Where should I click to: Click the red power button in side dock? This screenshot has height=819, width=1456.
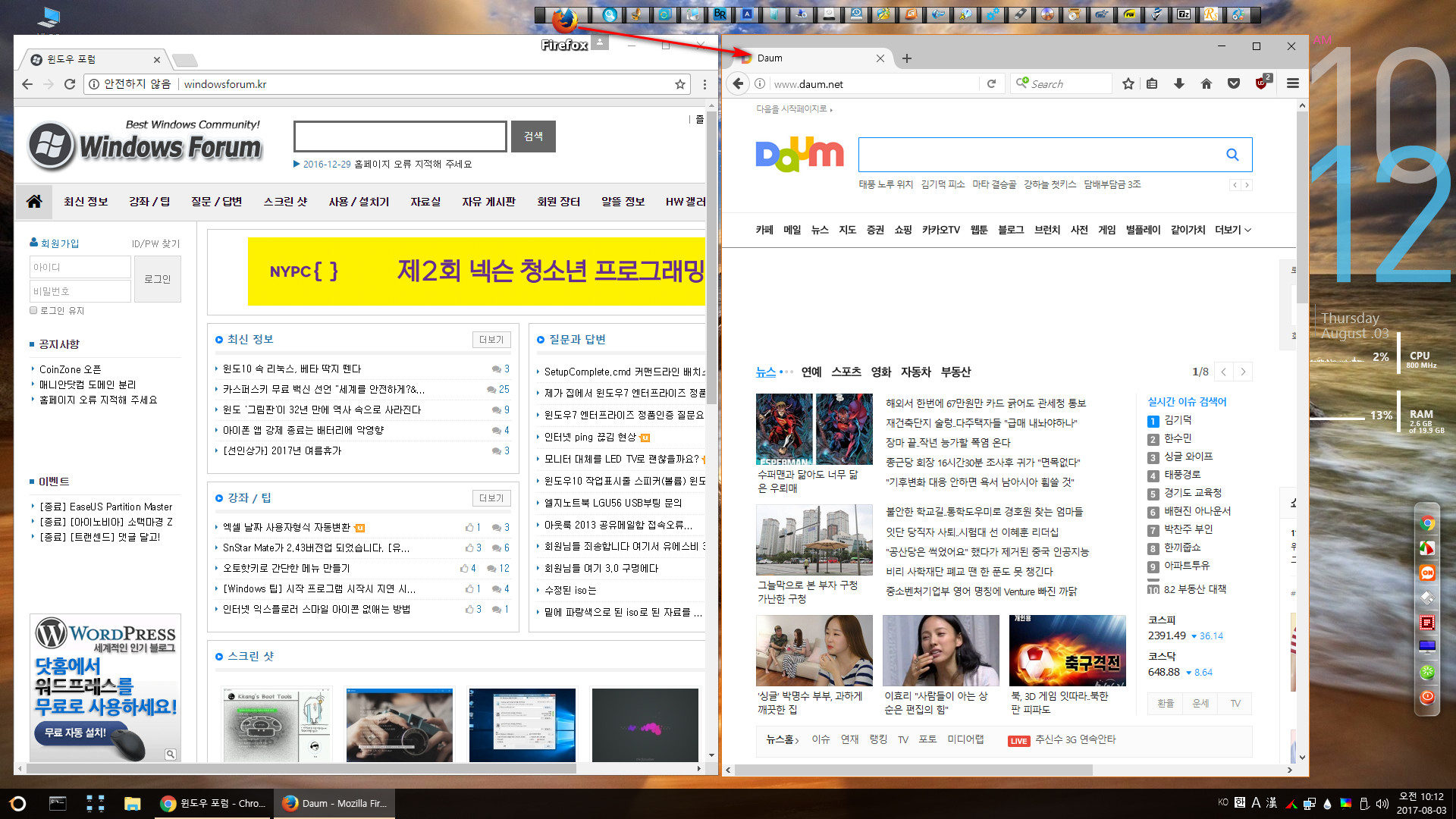[1427, 697]
